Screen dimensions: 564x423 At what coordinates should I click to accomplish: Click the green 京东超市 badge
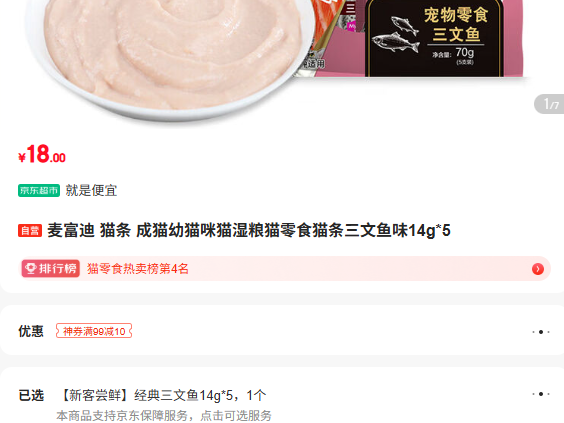click(39, 190)
